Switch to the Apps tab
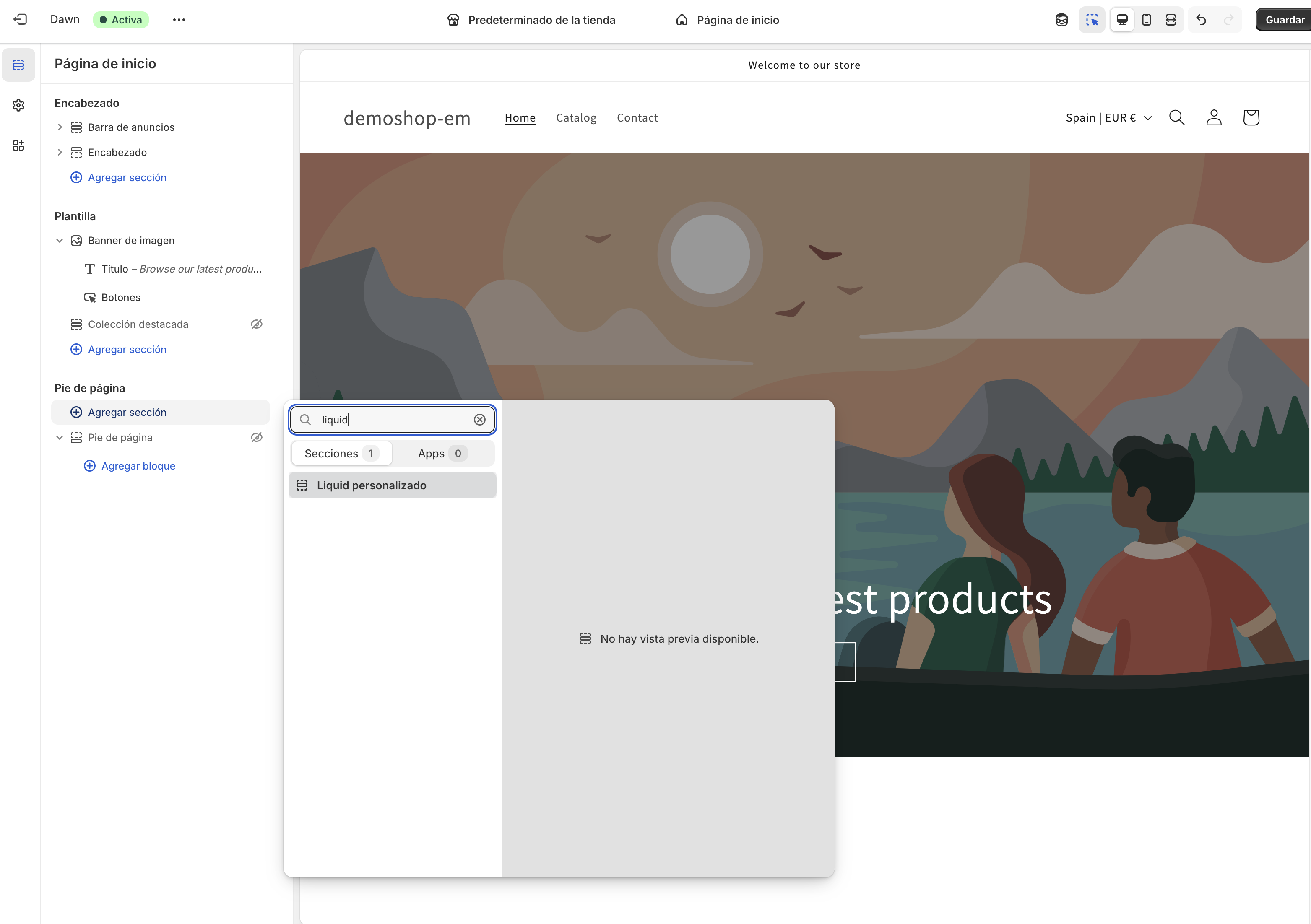This screenshot has width=1311, height=924. pyautogui.click(x=442, y=453)
